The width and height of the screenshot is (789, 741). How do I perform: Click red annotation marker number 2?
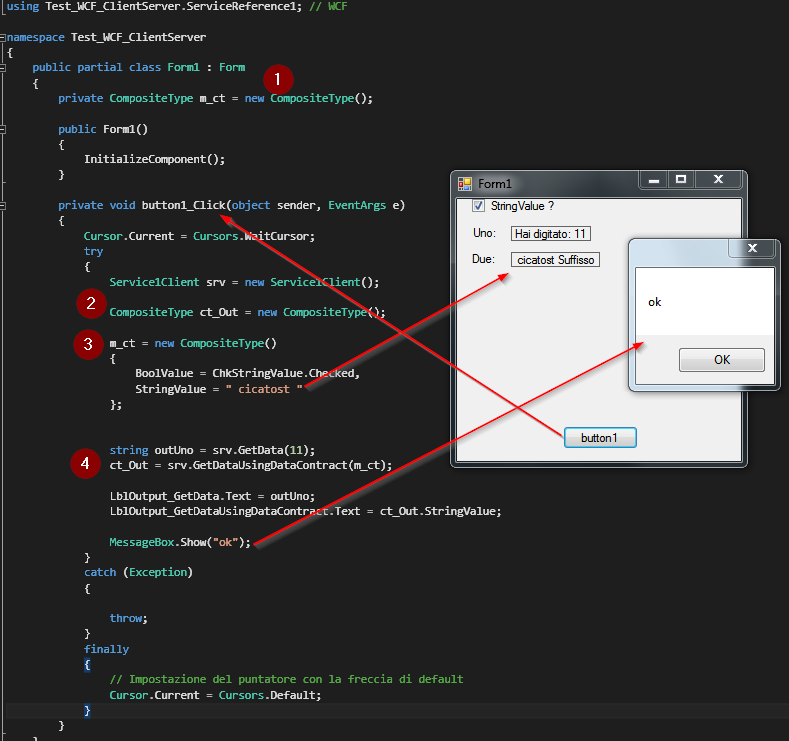(91, 303)
